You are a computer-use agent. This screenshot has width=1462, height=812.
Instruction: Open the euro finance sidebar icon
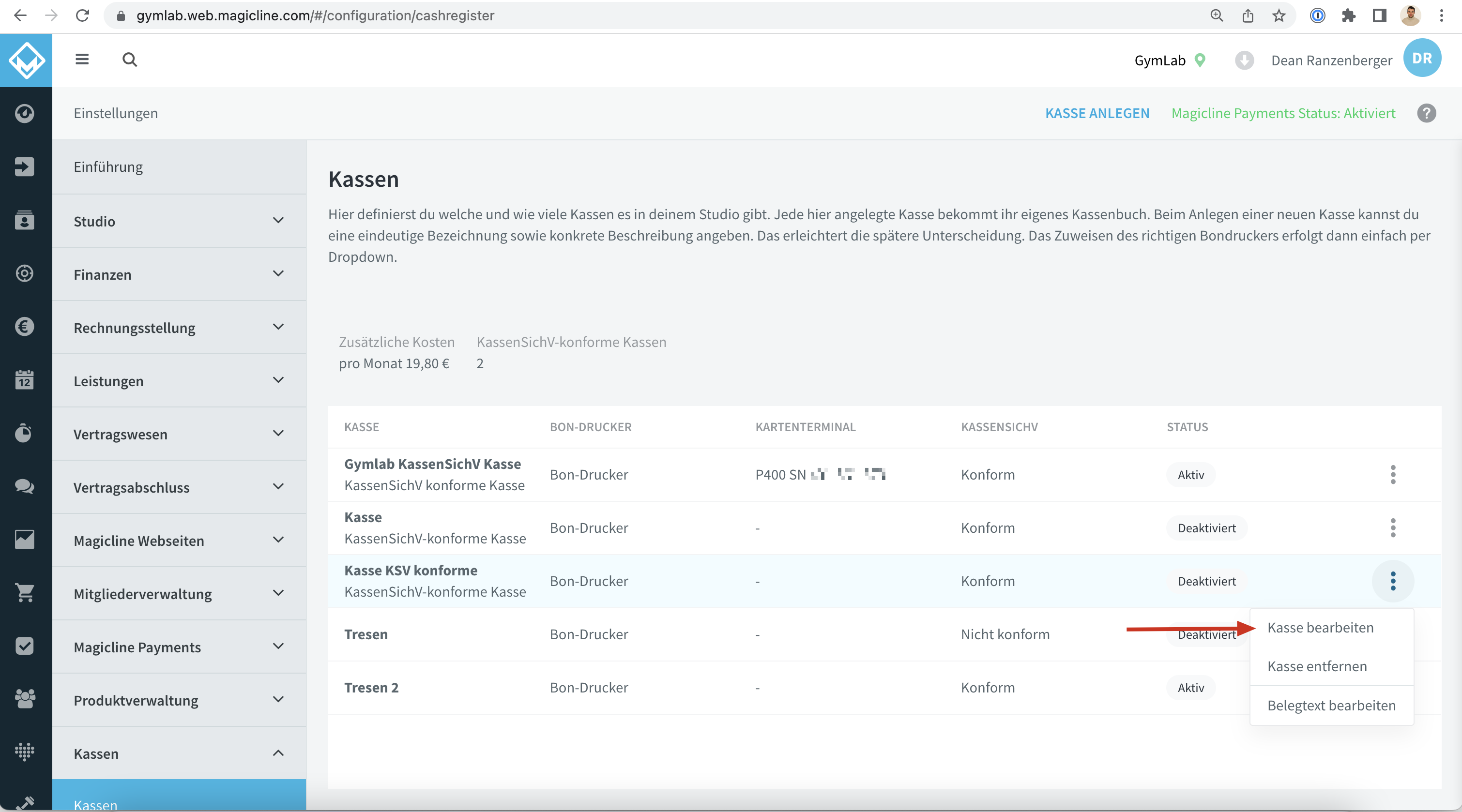click(24, 327)
